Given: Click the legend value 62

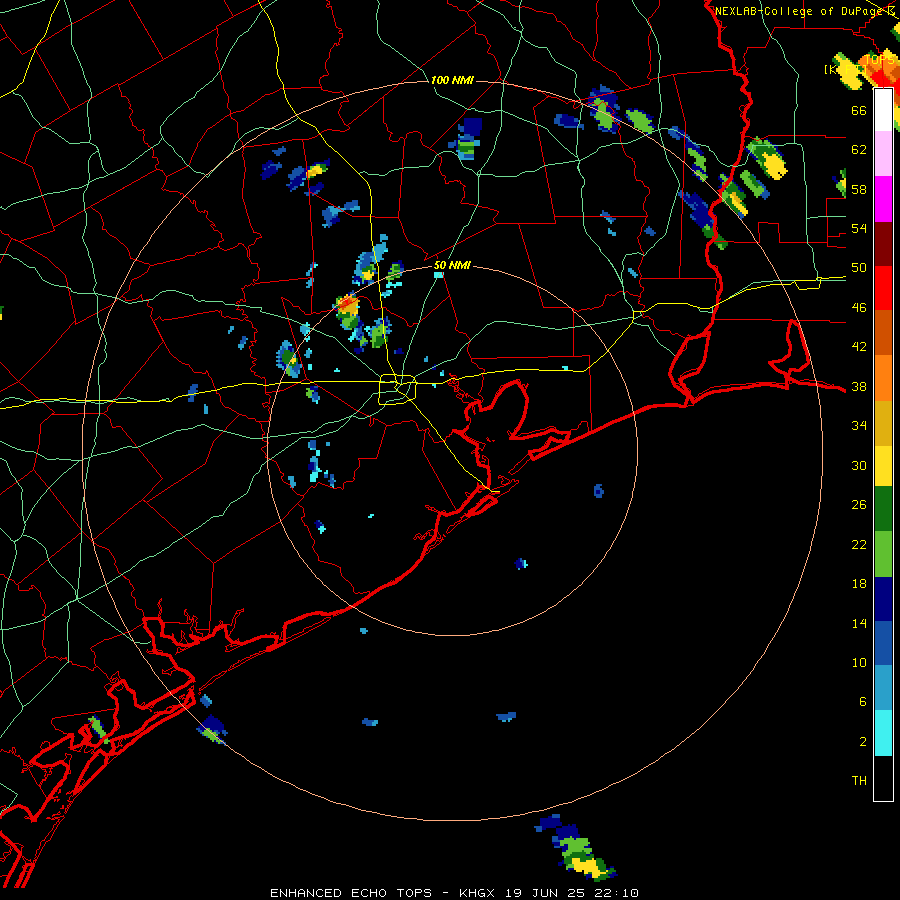Looking at the screenshot, I should click(859, 150).
